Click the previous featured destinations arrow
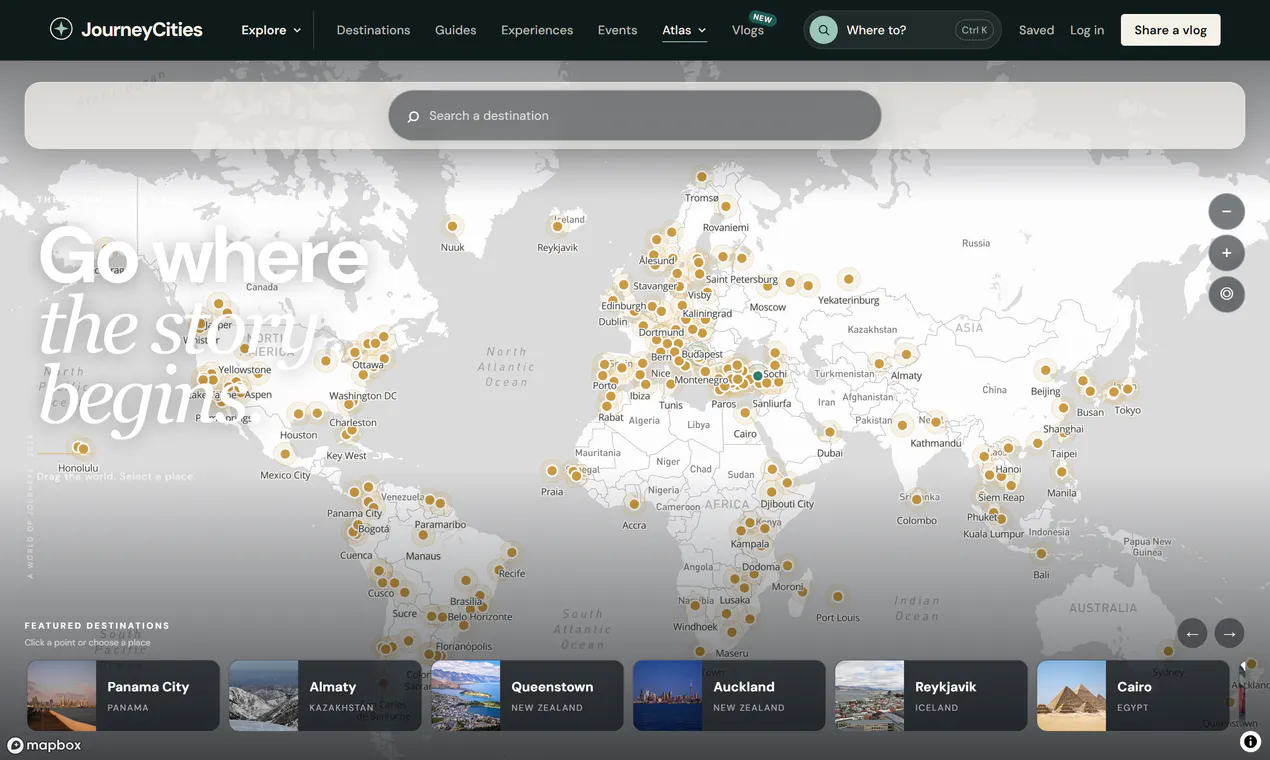The height and width of the screenshot is (760, 1270). (x=1192, y=633)
